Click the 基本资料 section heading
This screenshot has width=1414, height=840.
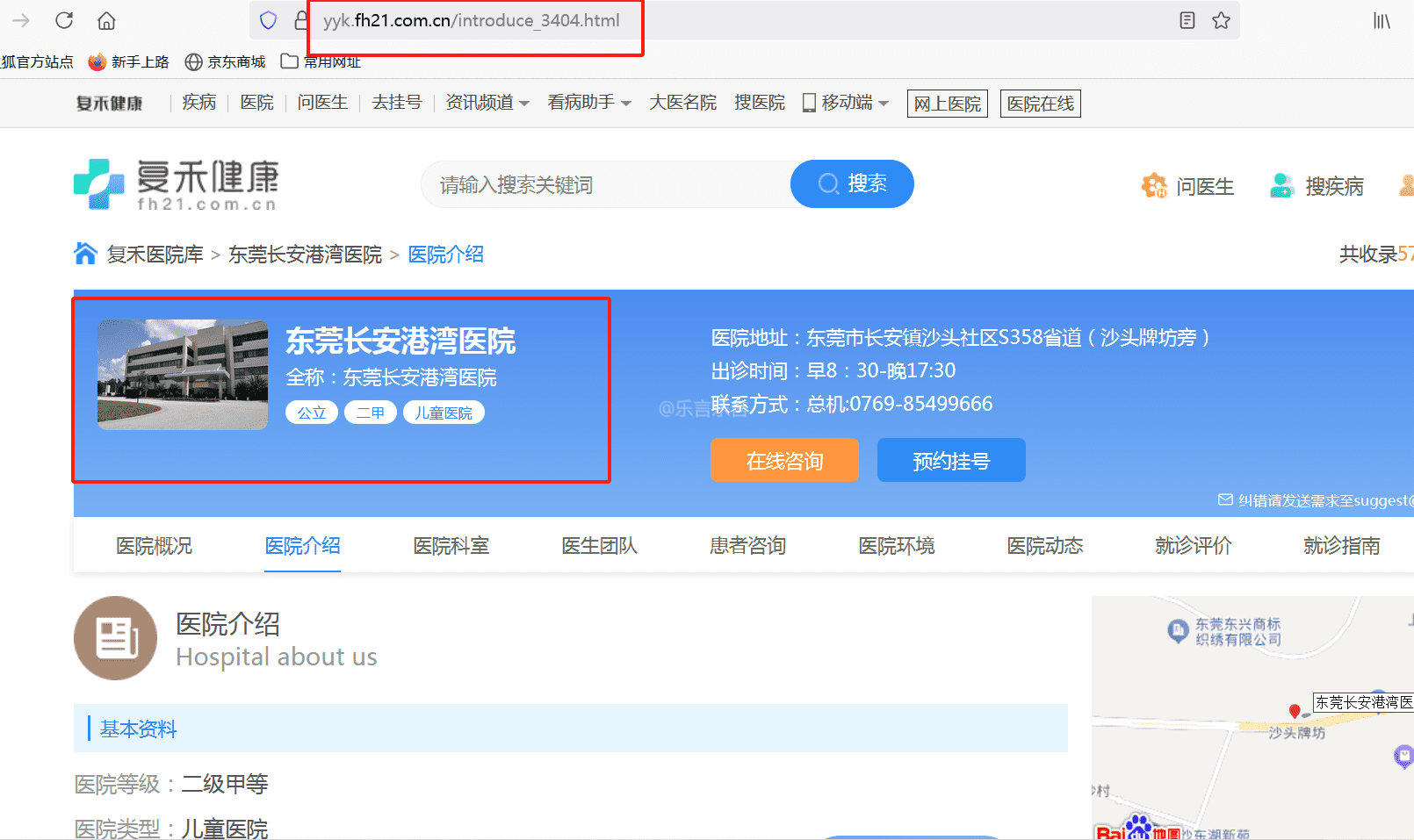click(x=139, y=729)
